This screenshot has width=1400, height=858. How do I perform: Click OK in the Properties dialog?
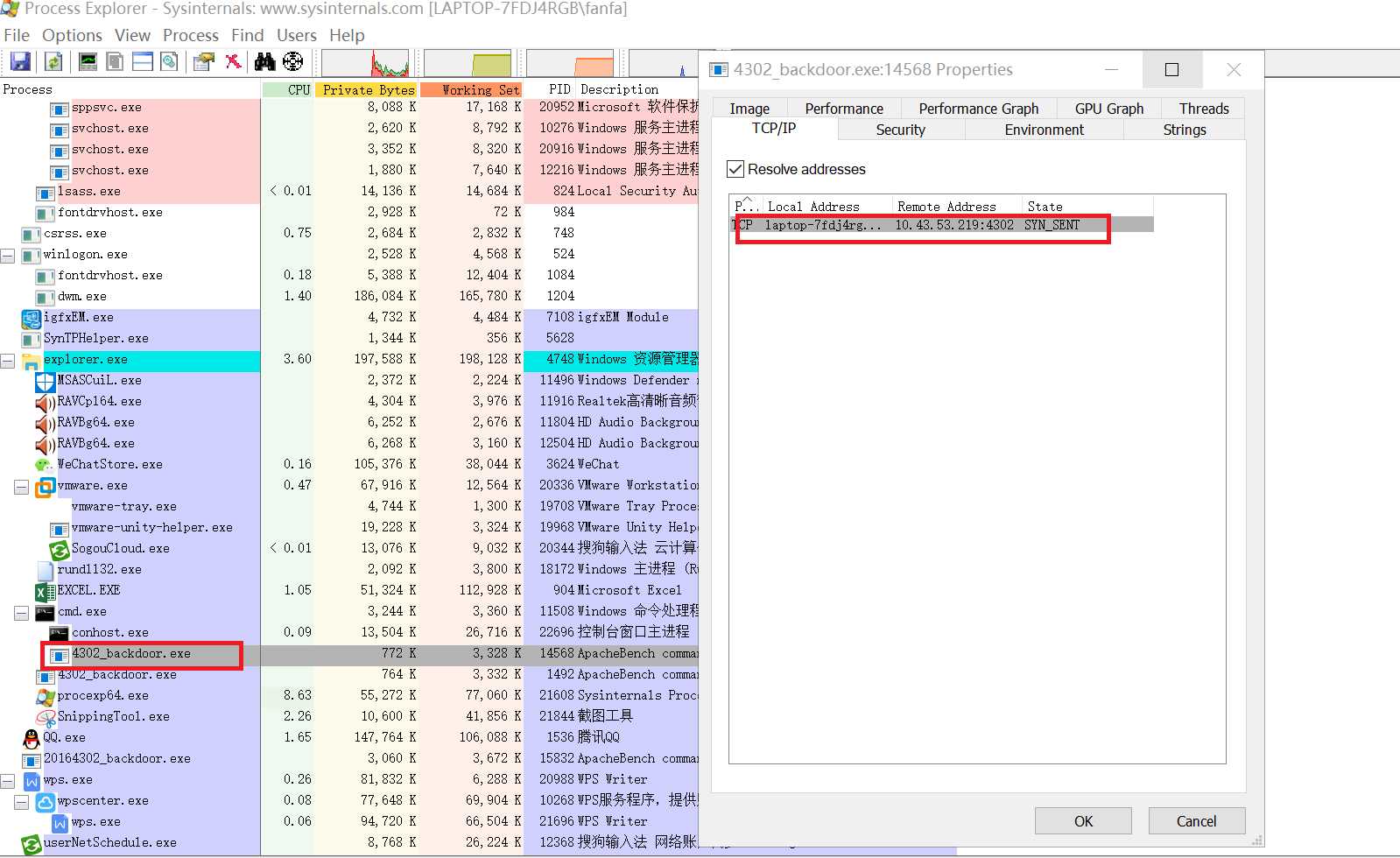pos(1083,821)
